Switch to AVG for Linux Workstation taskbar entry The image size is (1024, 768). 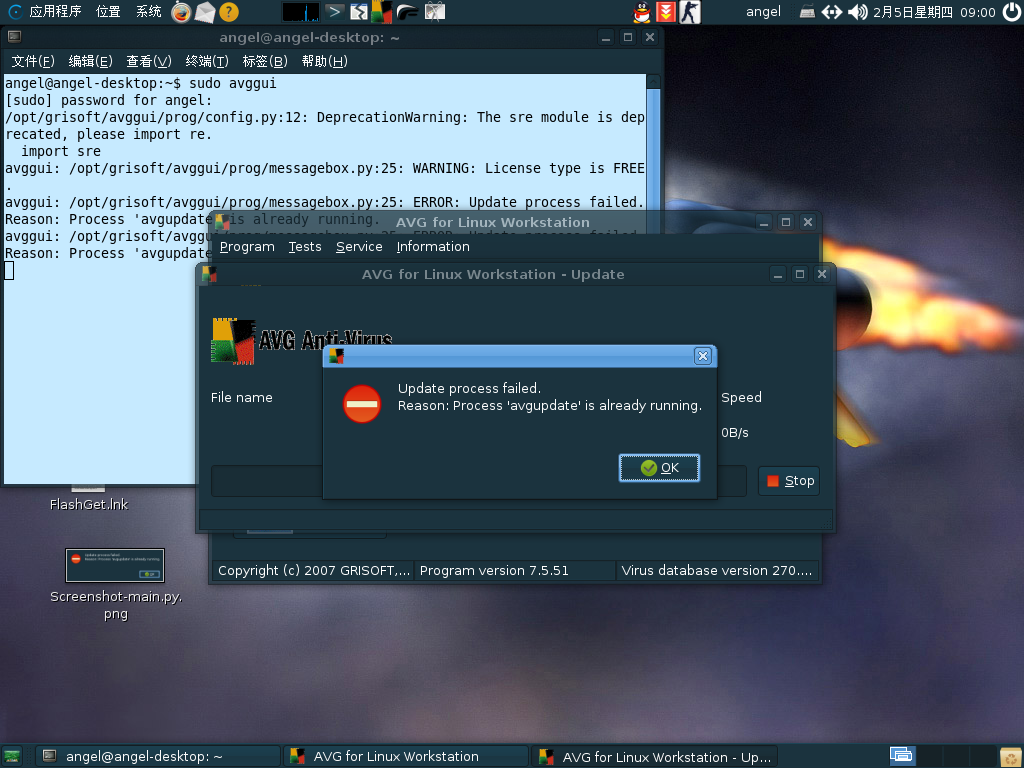pos(406,756)
